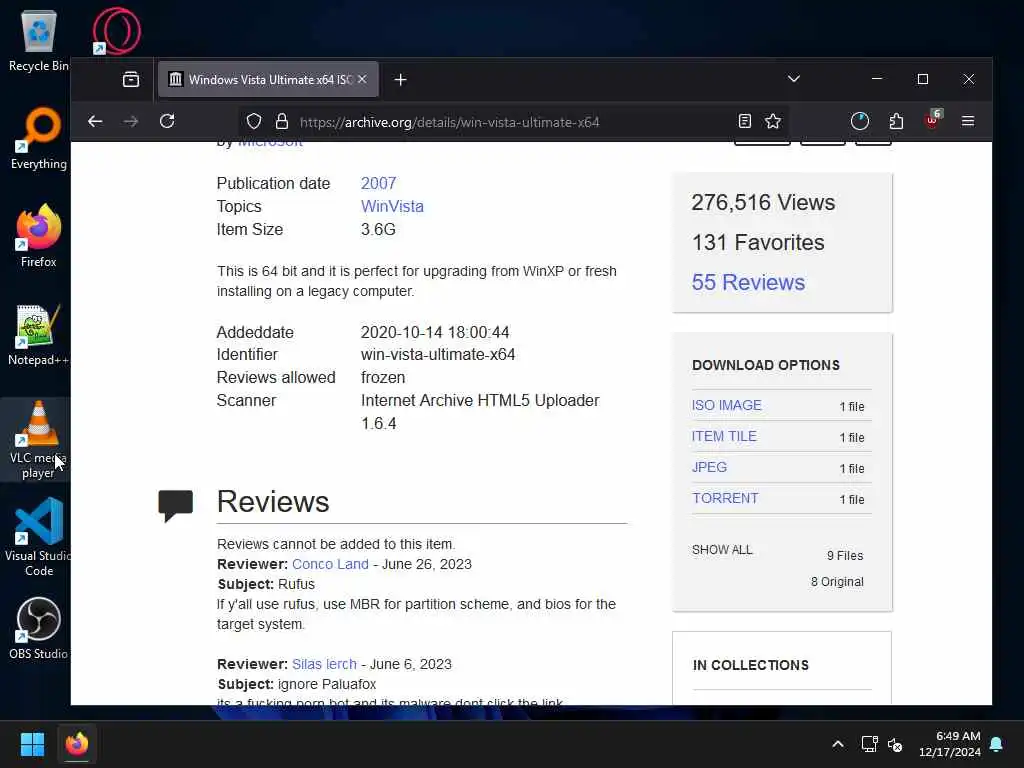The image size is (1024, 768).
Task: Open volume tray icon
Action: click(895, 744)
